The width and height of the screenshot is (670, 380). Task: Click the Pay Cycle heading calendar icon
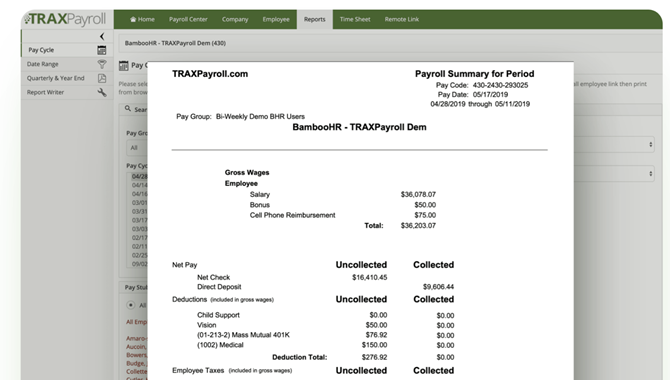click(x=123, y=65)
